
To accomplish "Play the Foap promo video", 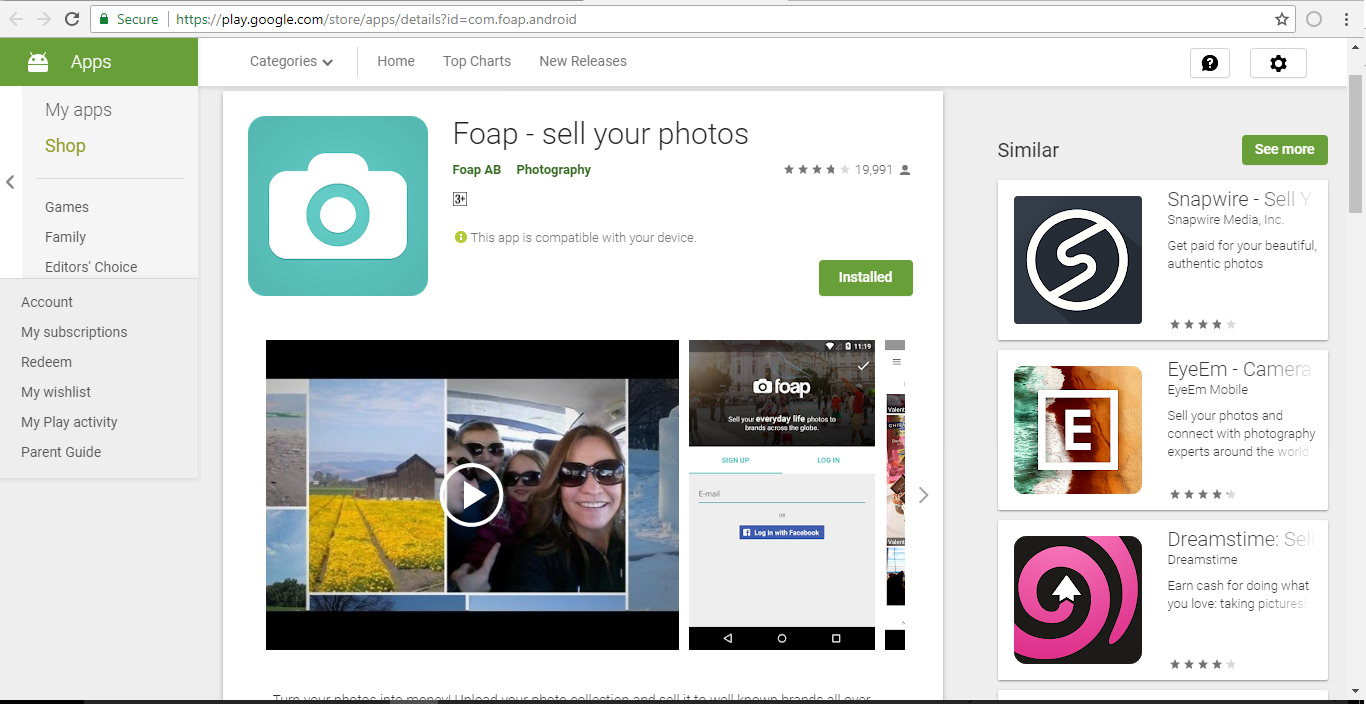I will coord(471,495).
